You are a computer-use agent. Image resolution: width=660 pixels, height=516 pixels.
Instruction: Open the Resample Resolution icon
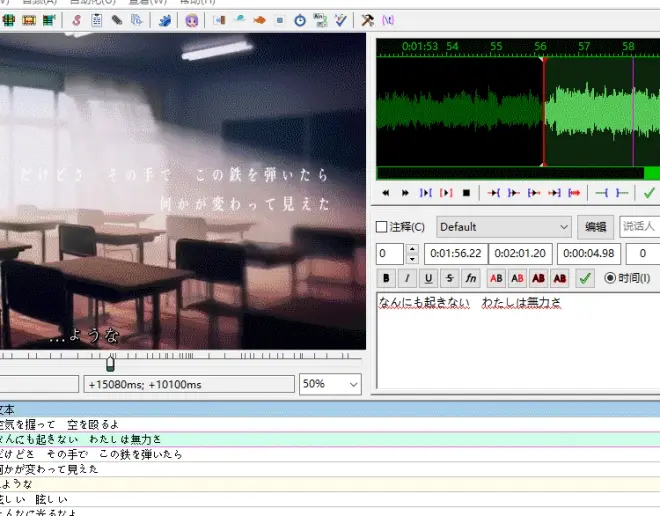280,20
